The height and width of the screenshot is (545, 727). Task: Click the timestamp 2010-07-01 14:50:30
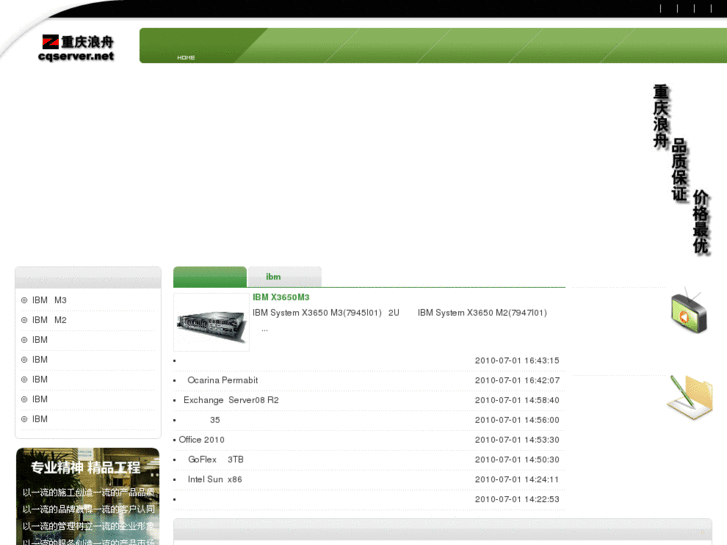coord(517,460)
